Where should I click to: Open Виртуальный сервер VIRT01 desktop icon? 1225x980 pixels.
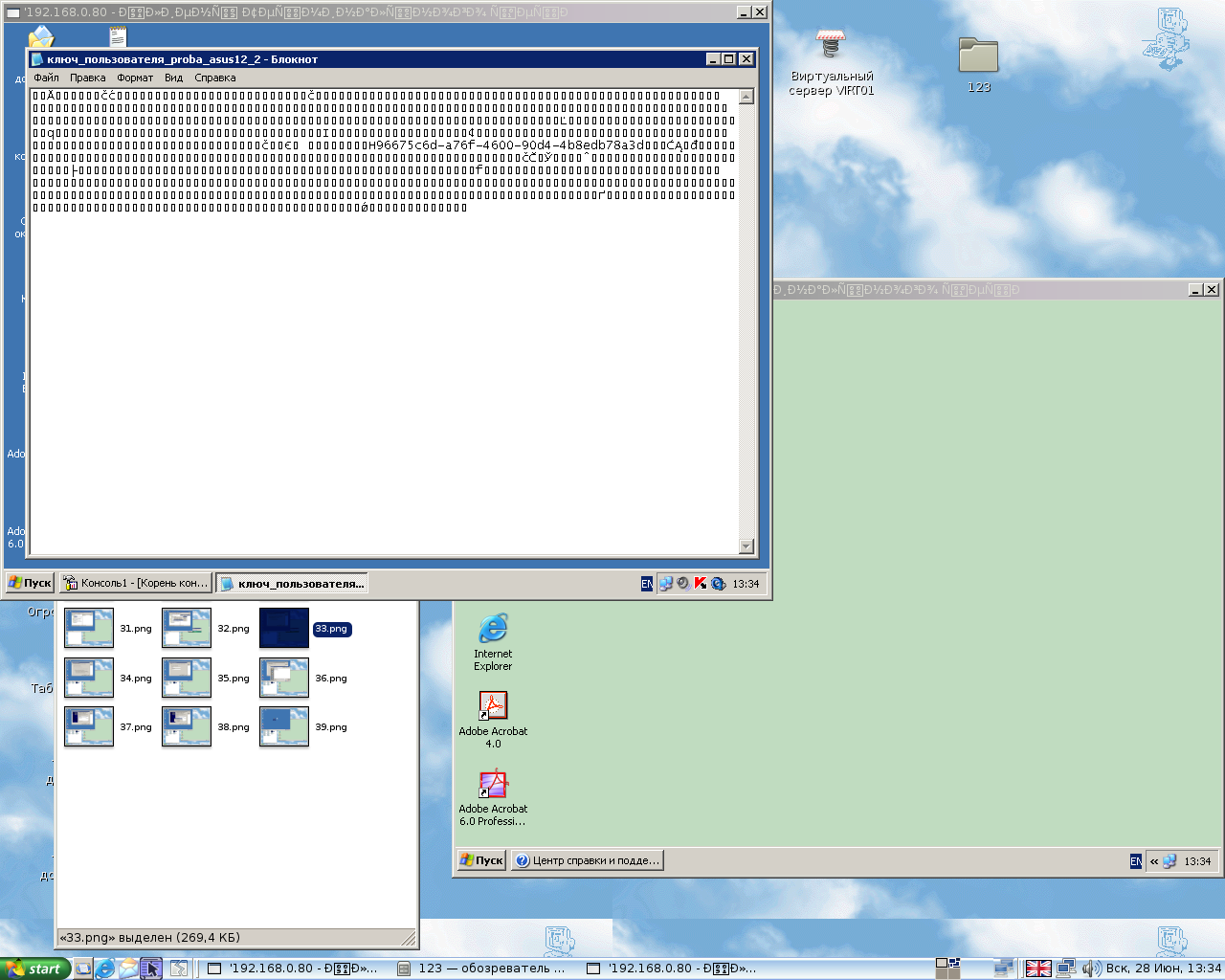pos(831,48)
